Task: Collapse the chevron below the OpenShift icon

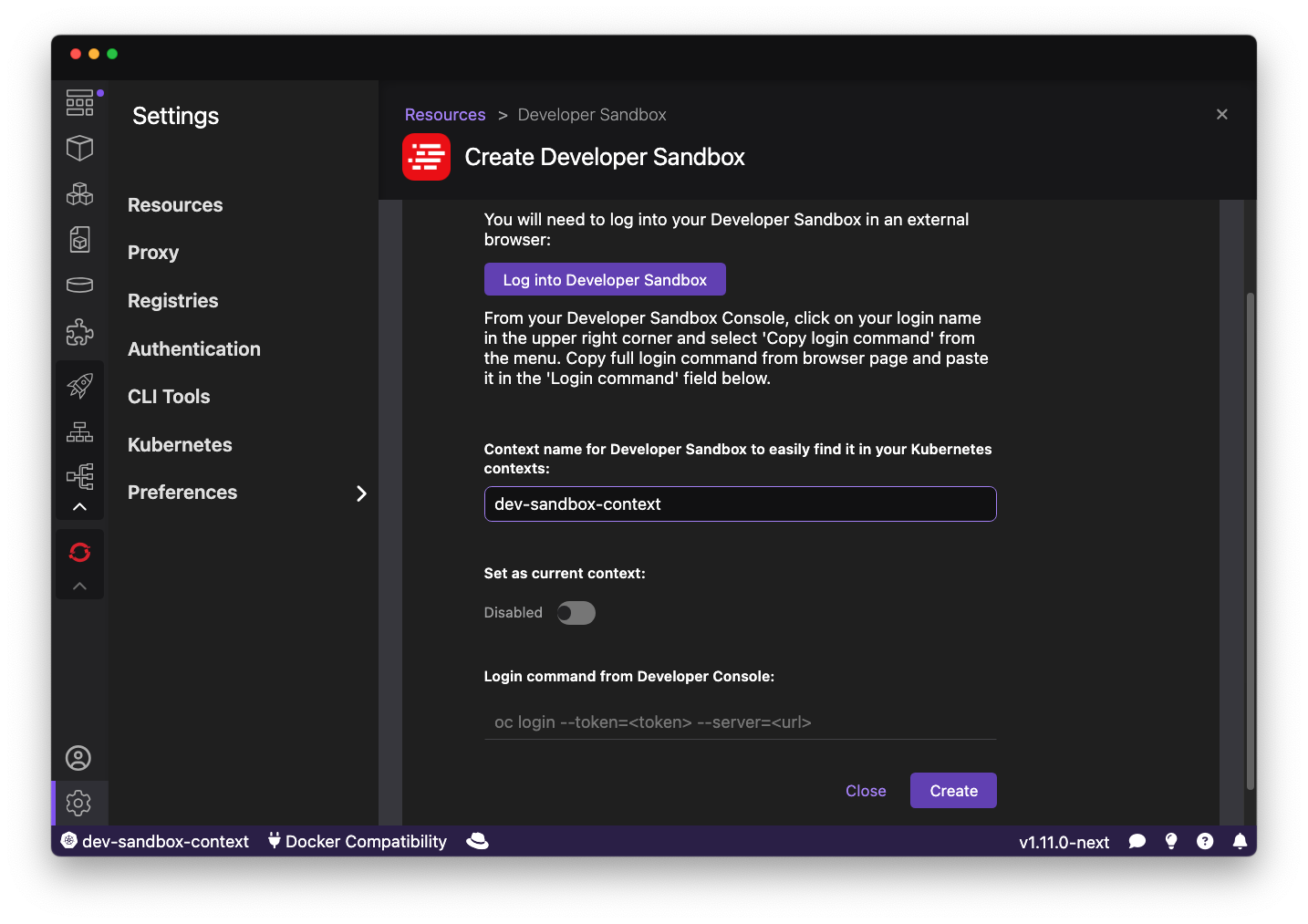Action: click(79, 586)
